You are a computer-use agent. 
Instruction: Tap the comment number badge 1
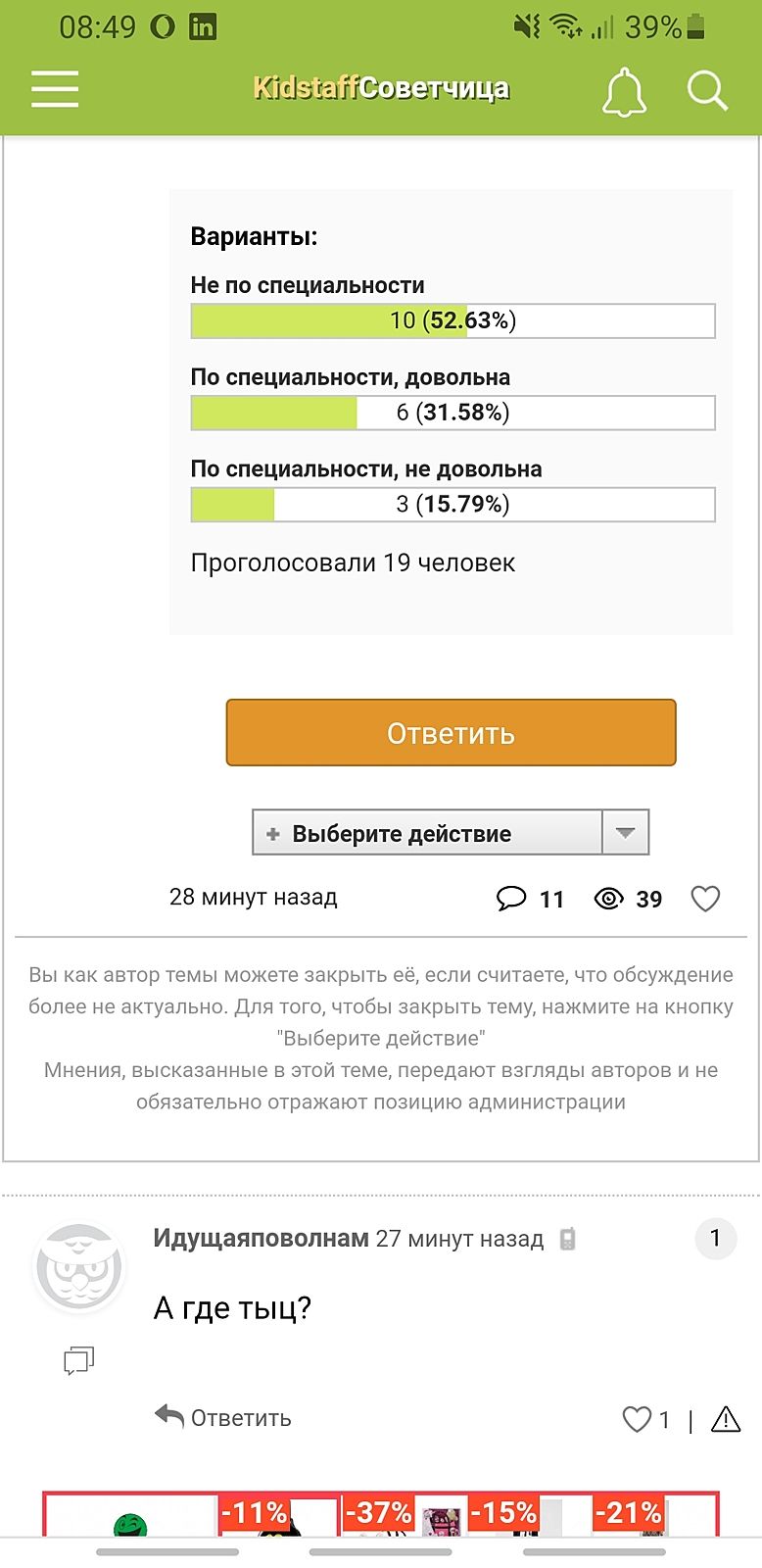tap(715, 1239)
